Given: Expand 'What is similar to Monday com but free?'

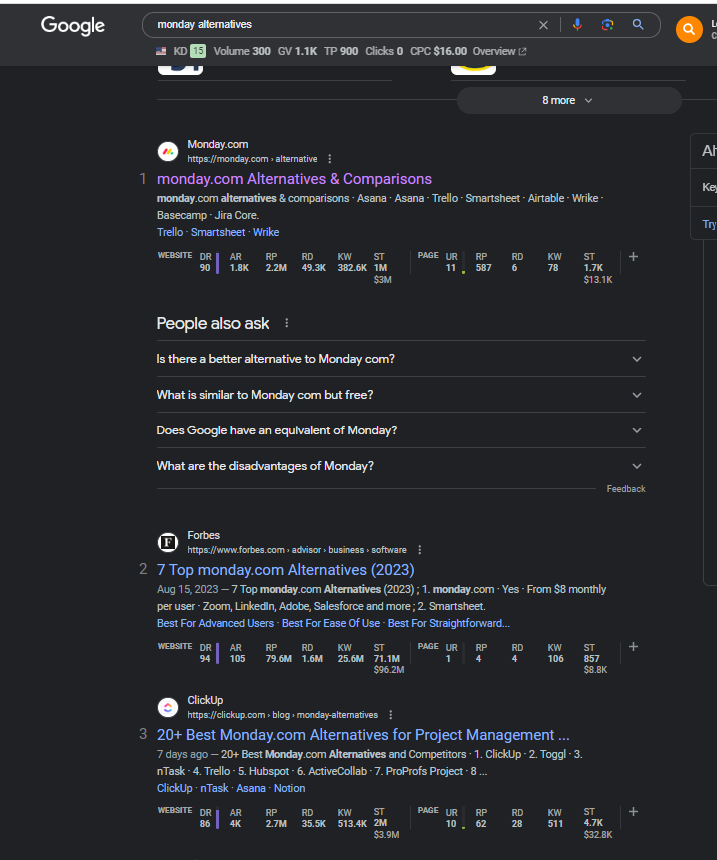Looking at the screenshot, I should 401,395.
